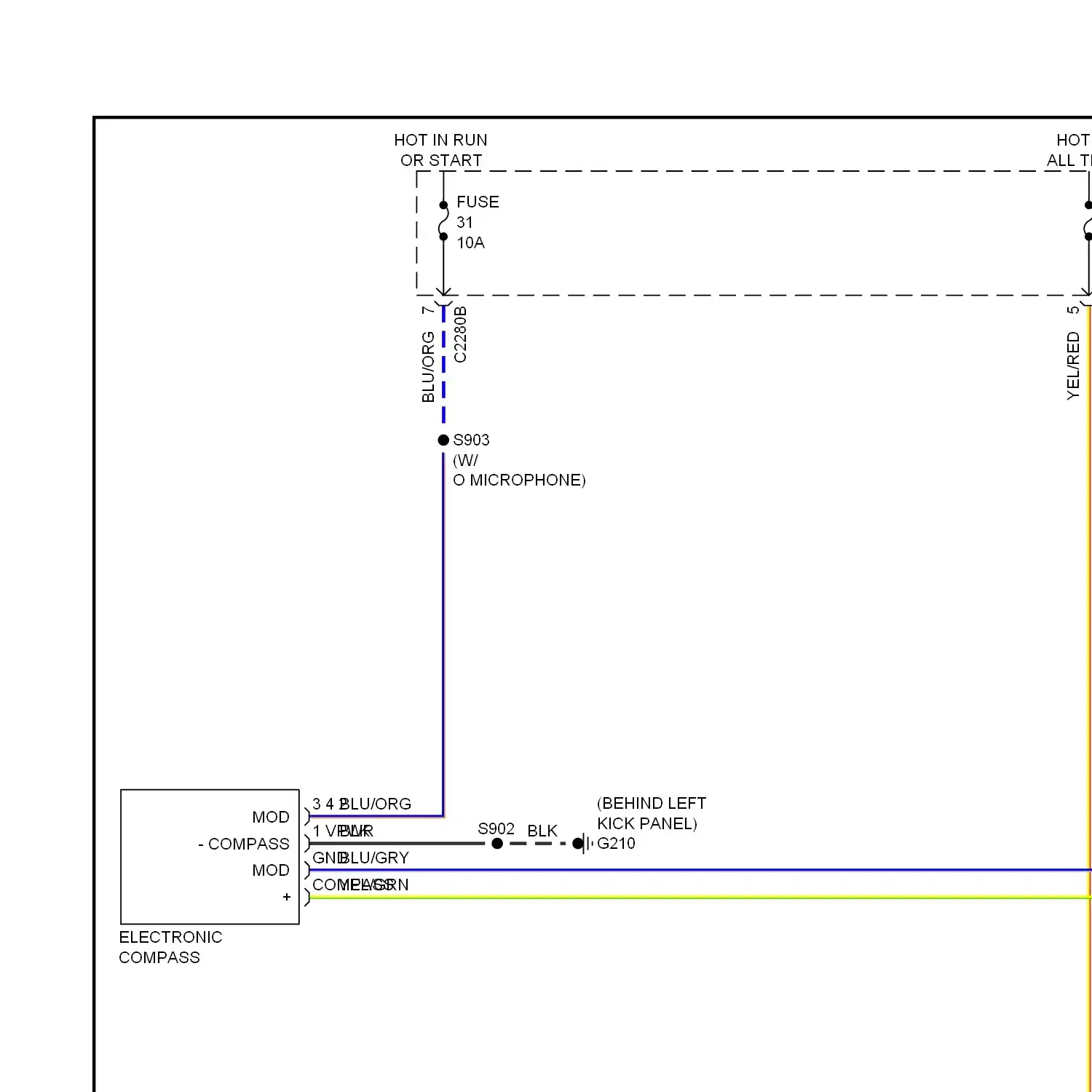This screenshot has height=1092, width=1092.
Task: Click the S902 label
Action: tap(496, 828)
